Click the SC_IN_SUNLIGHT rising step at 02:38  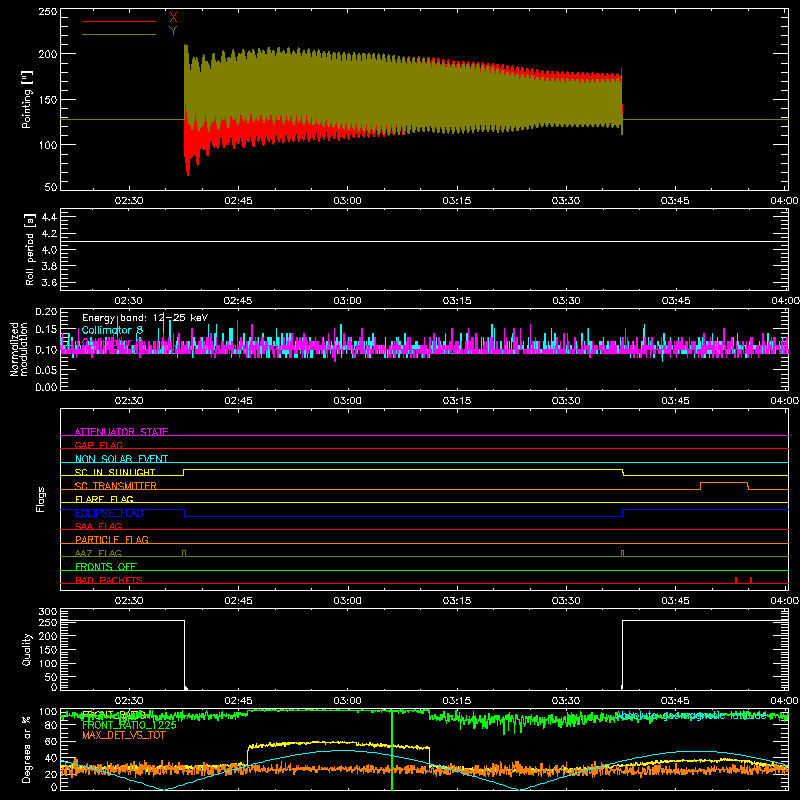184,472
